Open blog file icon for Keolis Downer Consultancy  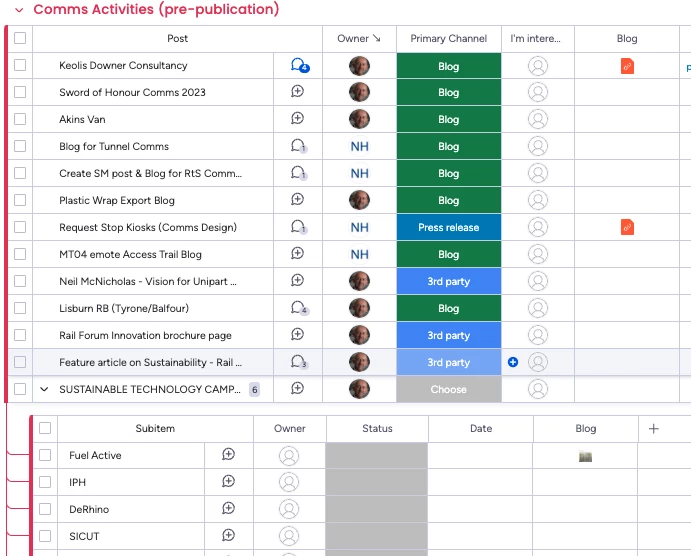627,66
